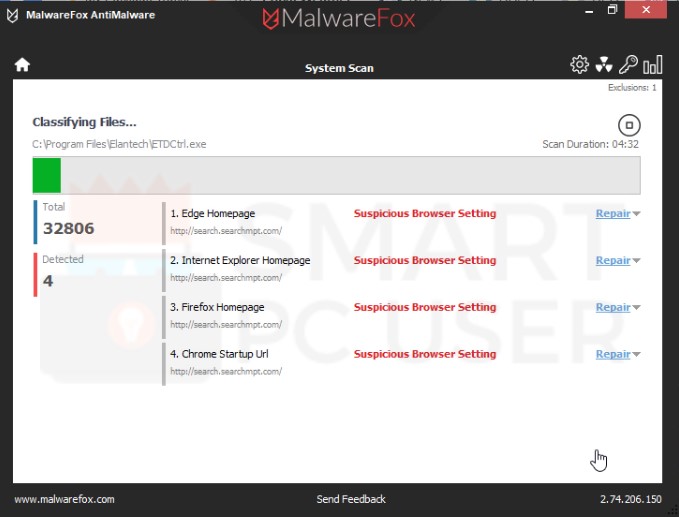Open the quarantine radiation icon
679x517 pixels.
604,65
